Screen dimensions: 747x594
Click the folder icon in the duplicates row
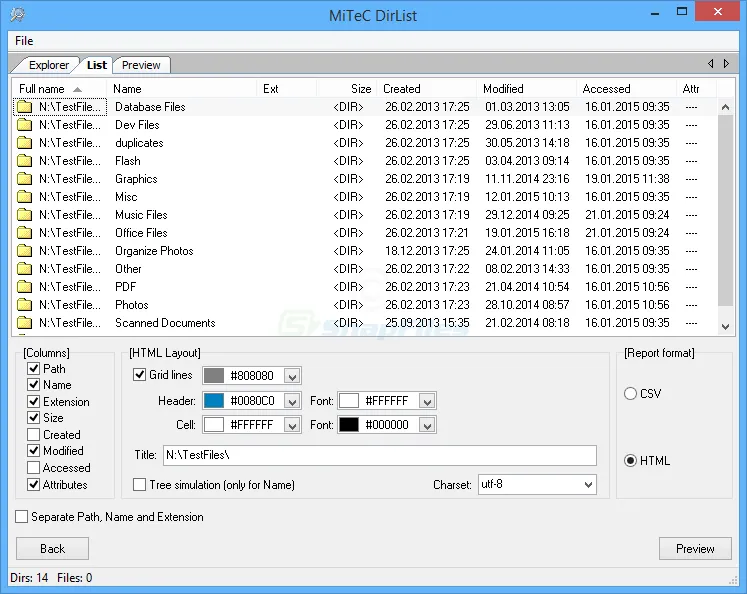tap(24, 143)
